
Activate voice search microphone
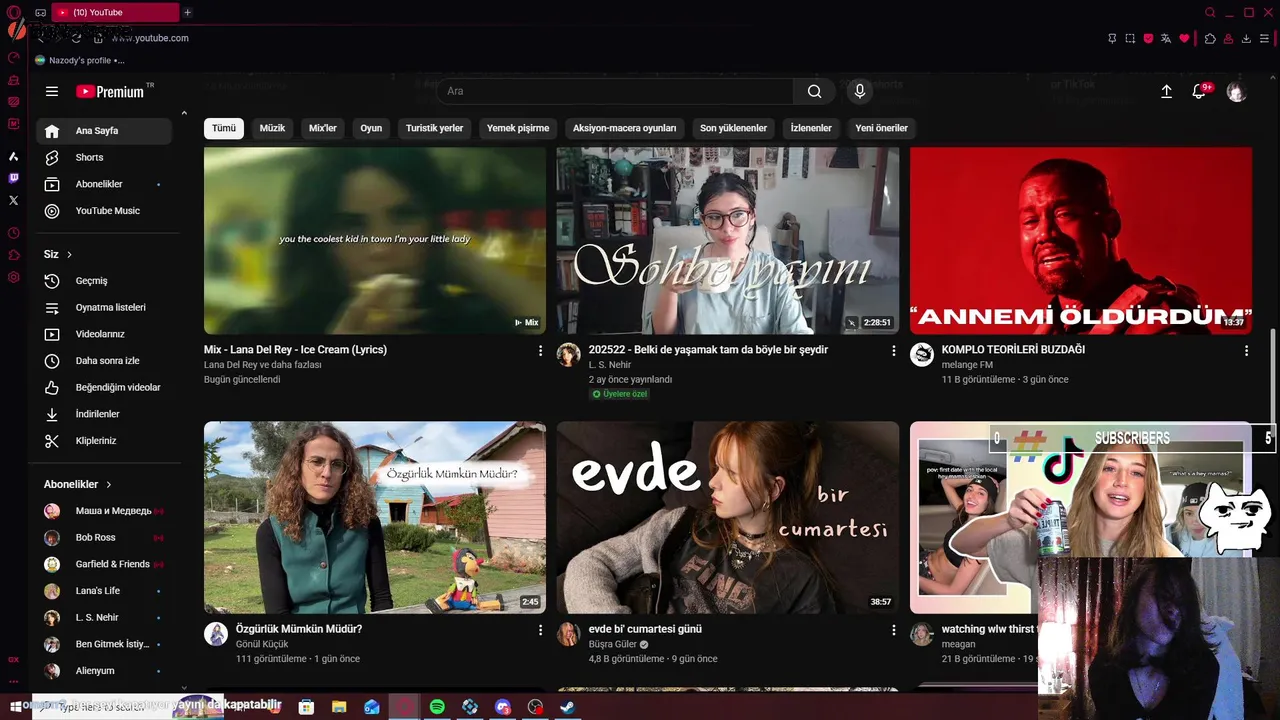pyautogui.click(x=859, y=91)
